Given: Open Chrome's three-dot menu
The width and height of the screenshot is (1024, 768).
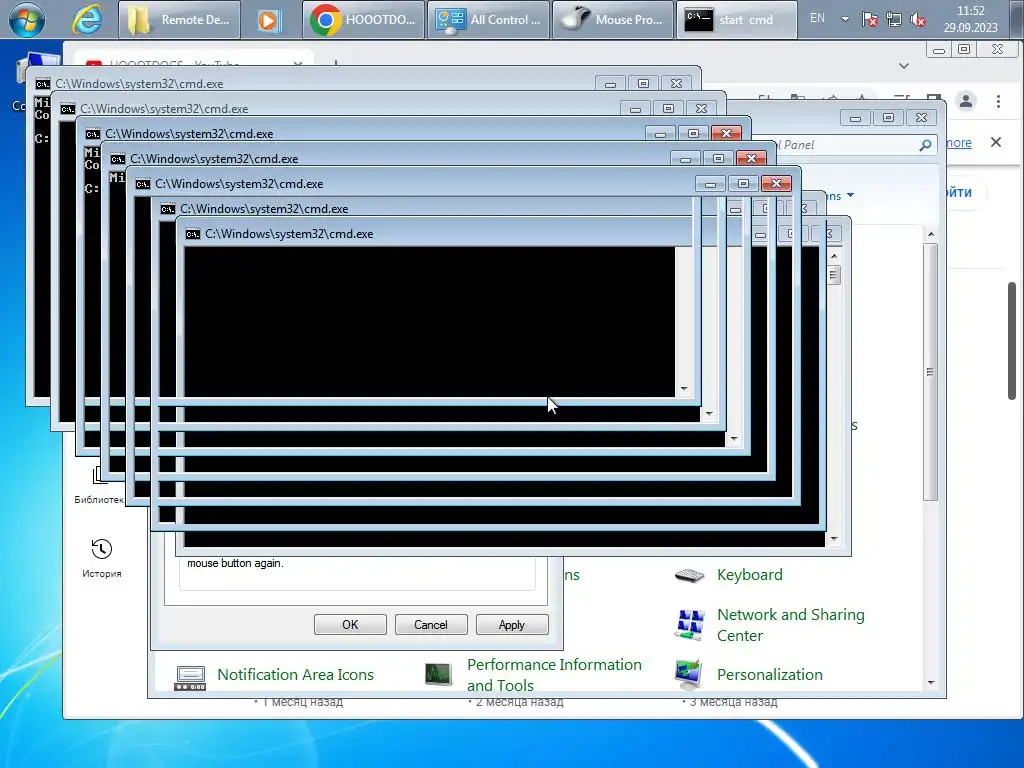Looking at the screenshot, I should tap(998, 101).
